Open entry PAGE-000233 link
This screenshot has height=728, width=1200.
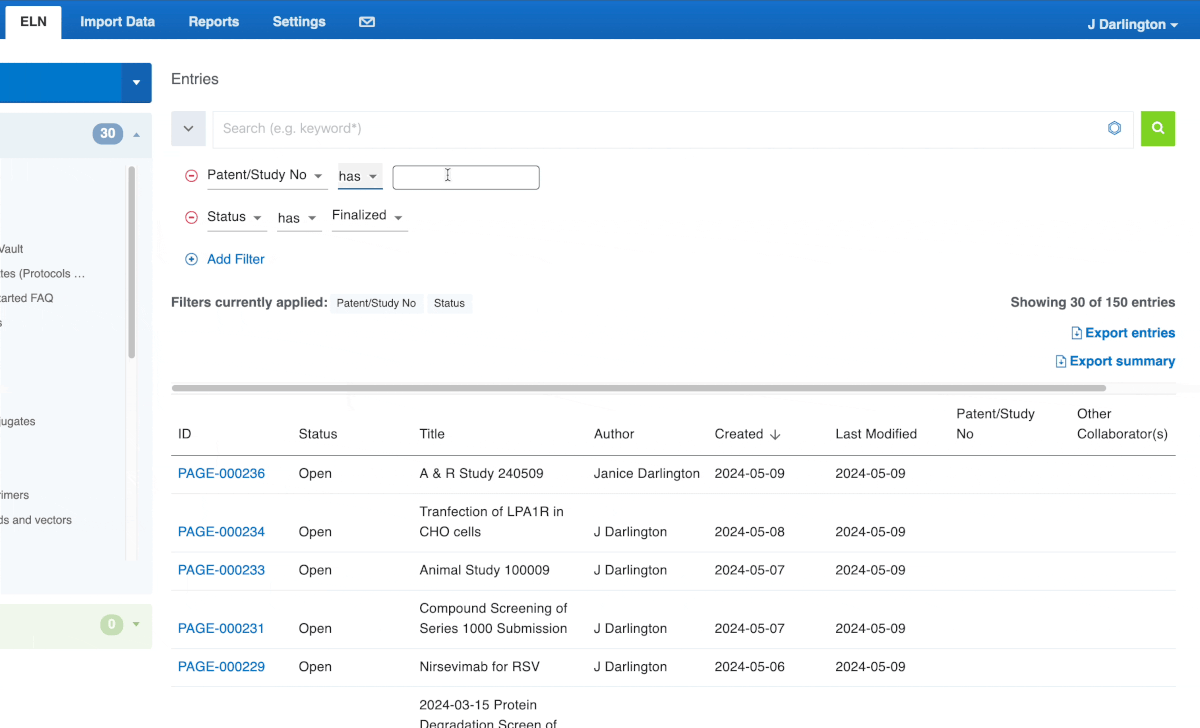point(221,570)
